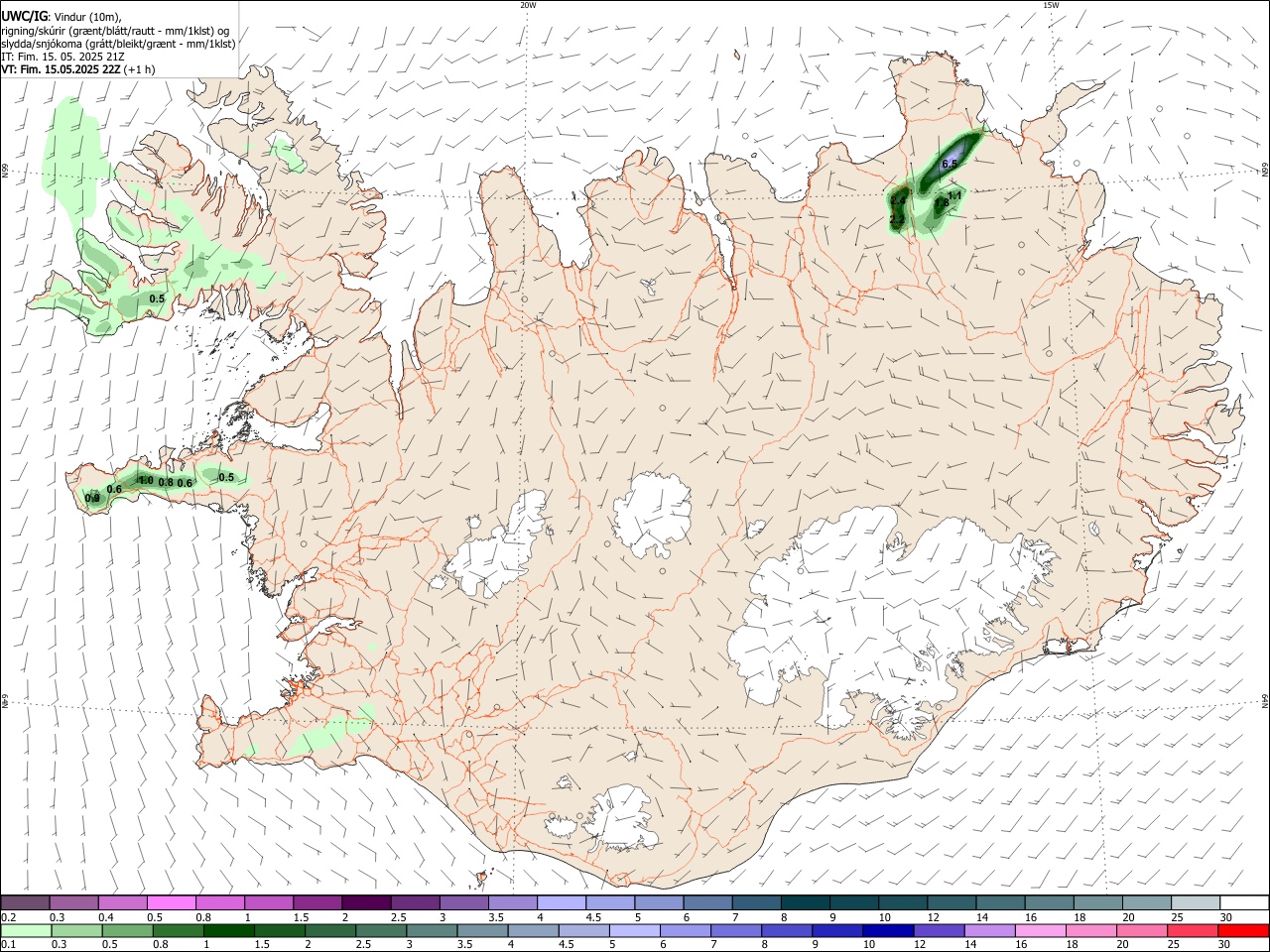The image size is (1270, 952).
Task: Click the 'slydda/snjókoma' legend description line
Action: pos(119,44)
